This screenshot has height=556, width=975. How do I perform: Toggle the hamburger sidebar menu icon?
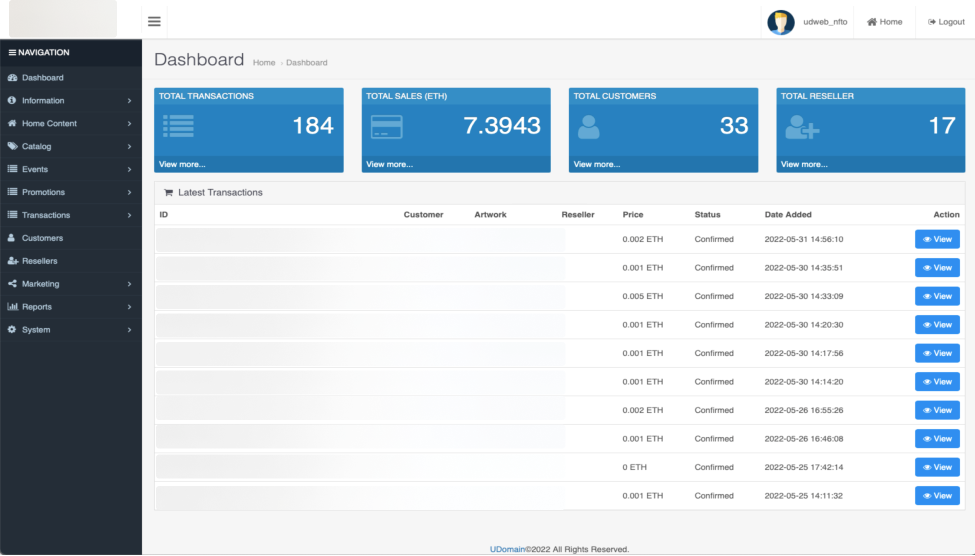click(x=154, y=21)
